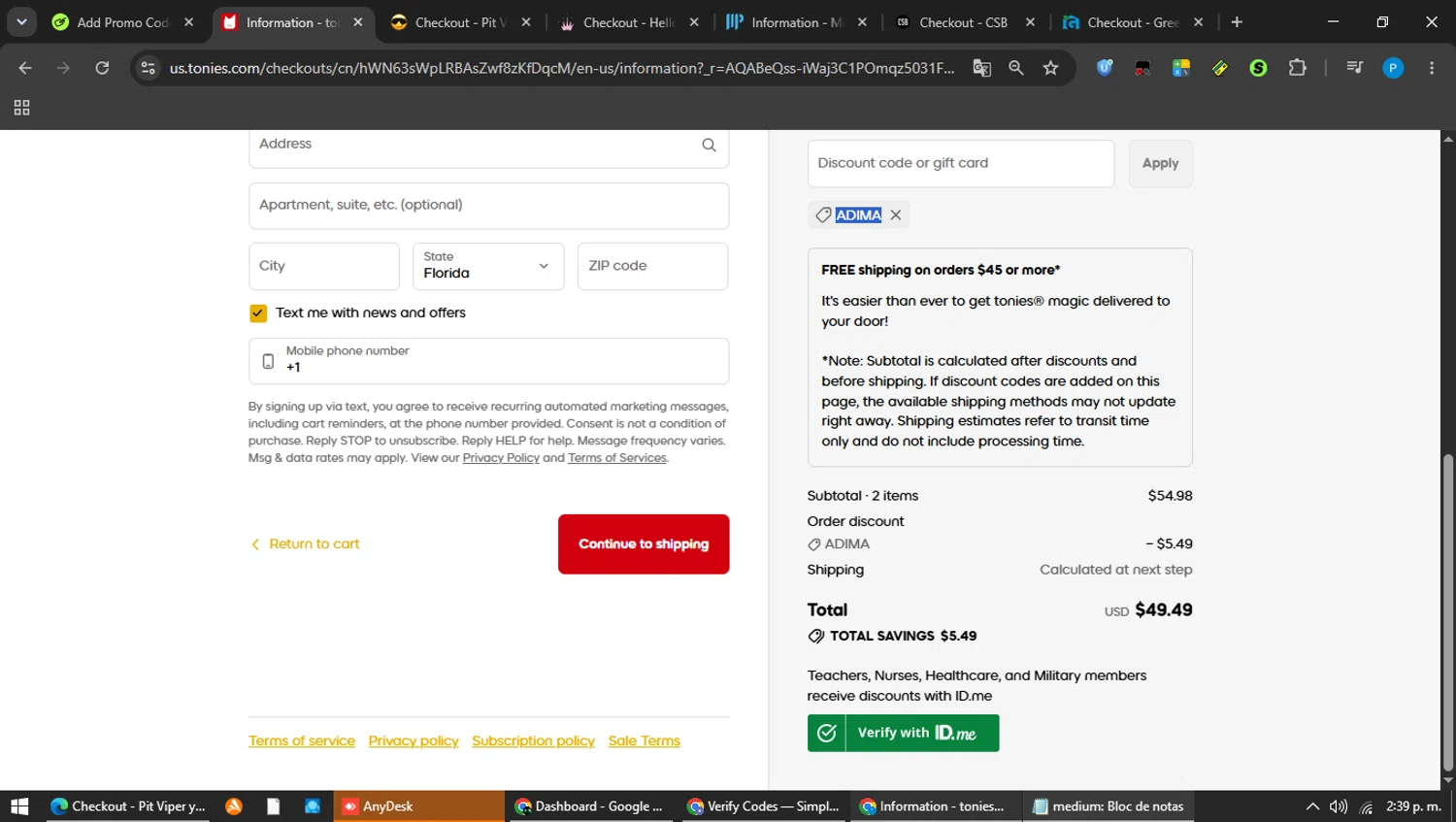Open the apps grid in the bookmarks bar

click(21, 108)
